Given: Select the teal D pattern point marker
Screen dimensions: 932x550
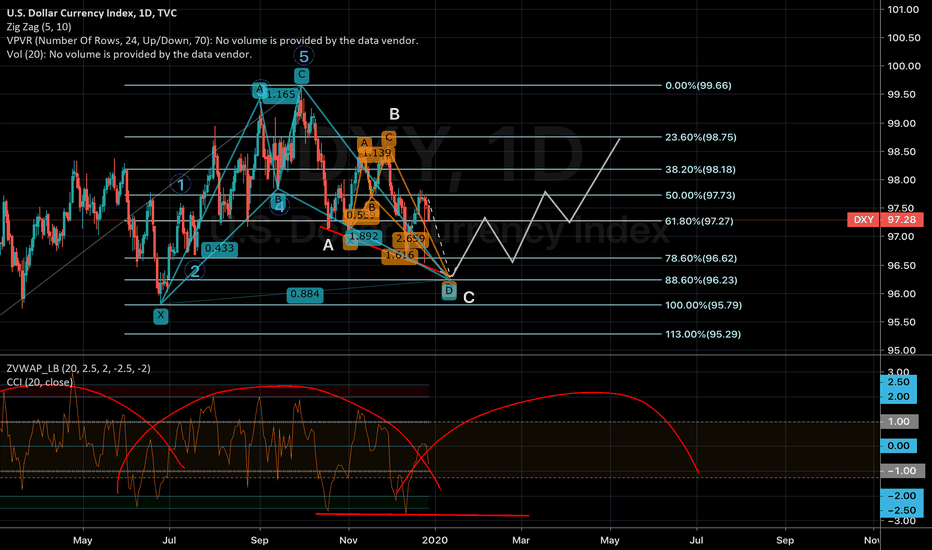Looking at the screenshot, I should tap(449, 291).
